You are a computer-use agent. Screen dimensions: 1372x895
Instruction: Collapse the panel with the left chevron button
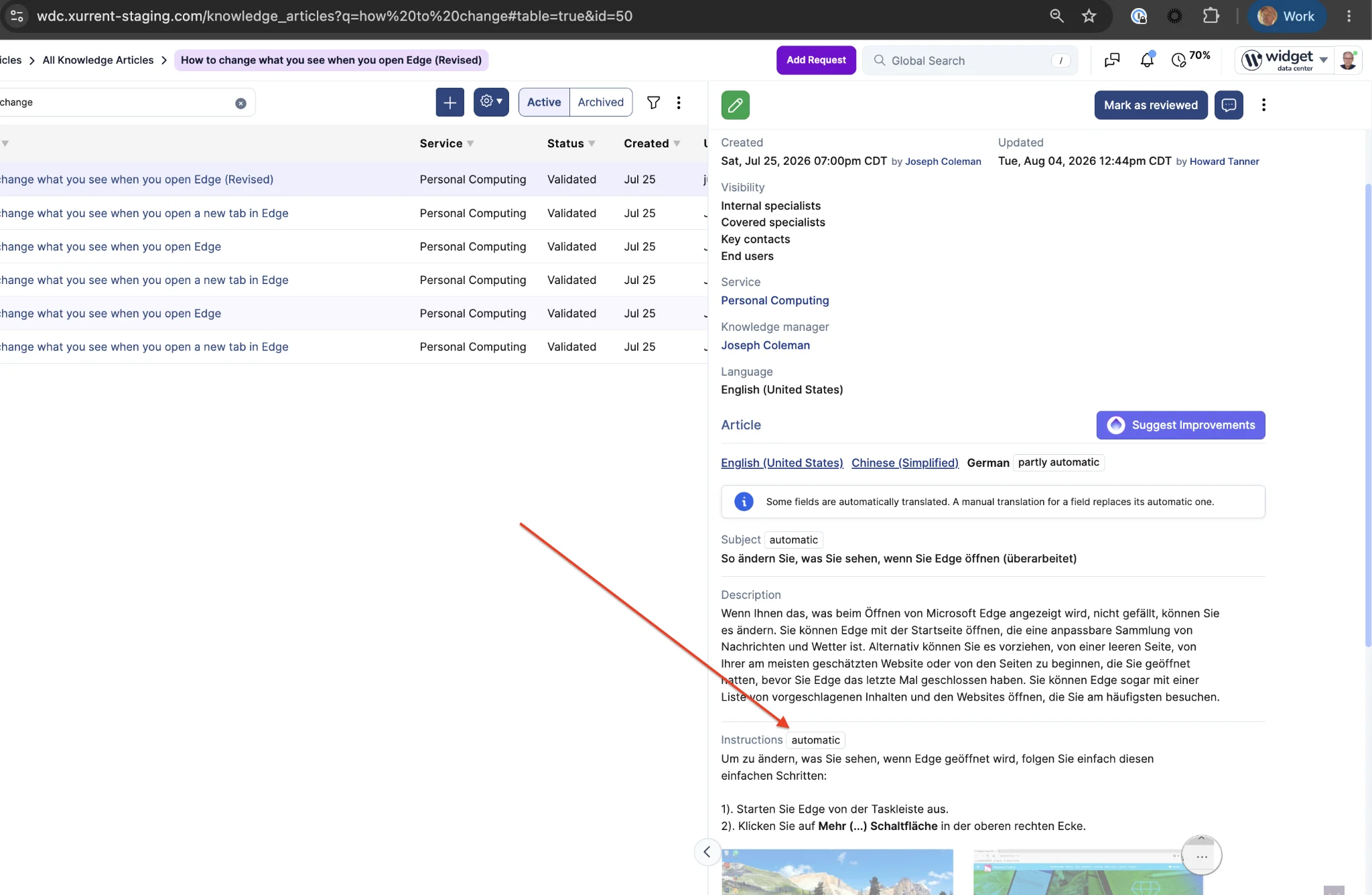click(707, 852)
